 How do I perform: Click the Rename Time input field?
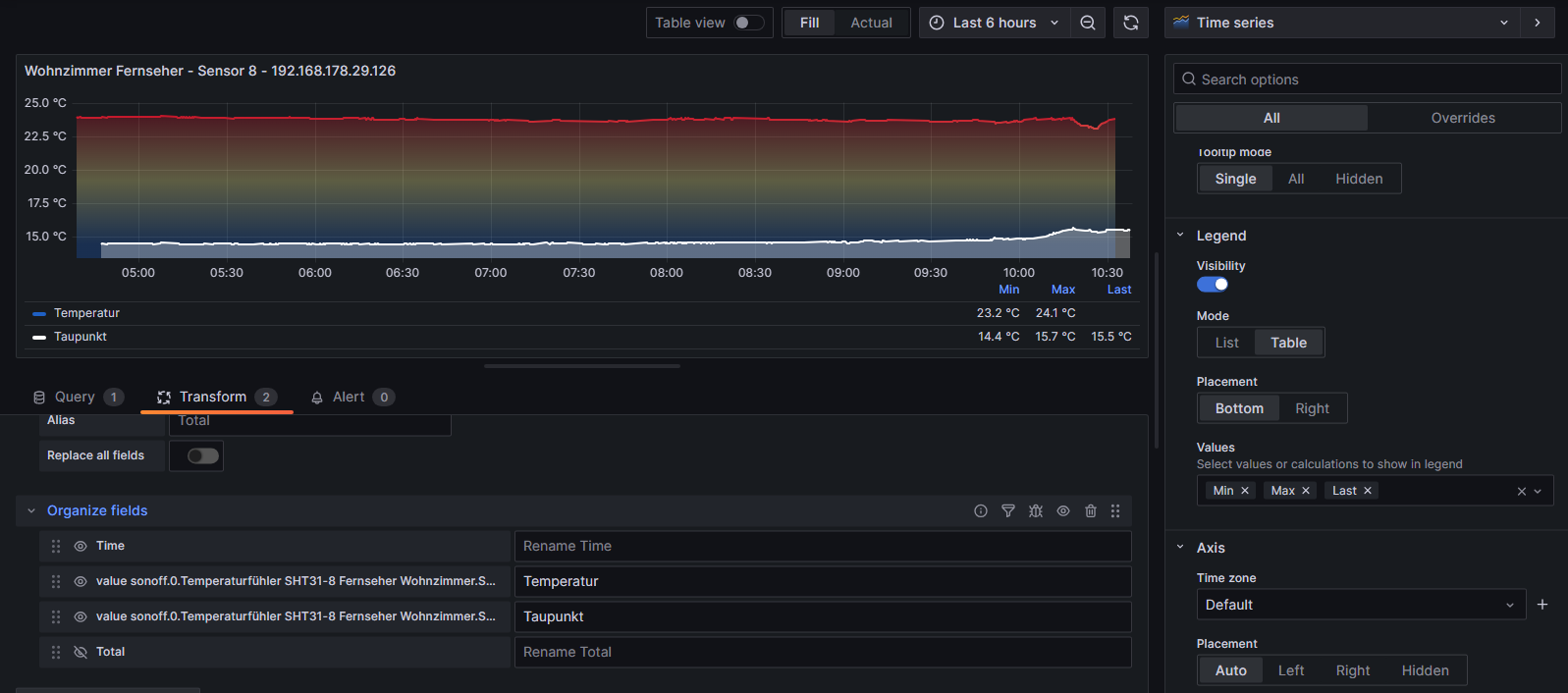[823, 546]
